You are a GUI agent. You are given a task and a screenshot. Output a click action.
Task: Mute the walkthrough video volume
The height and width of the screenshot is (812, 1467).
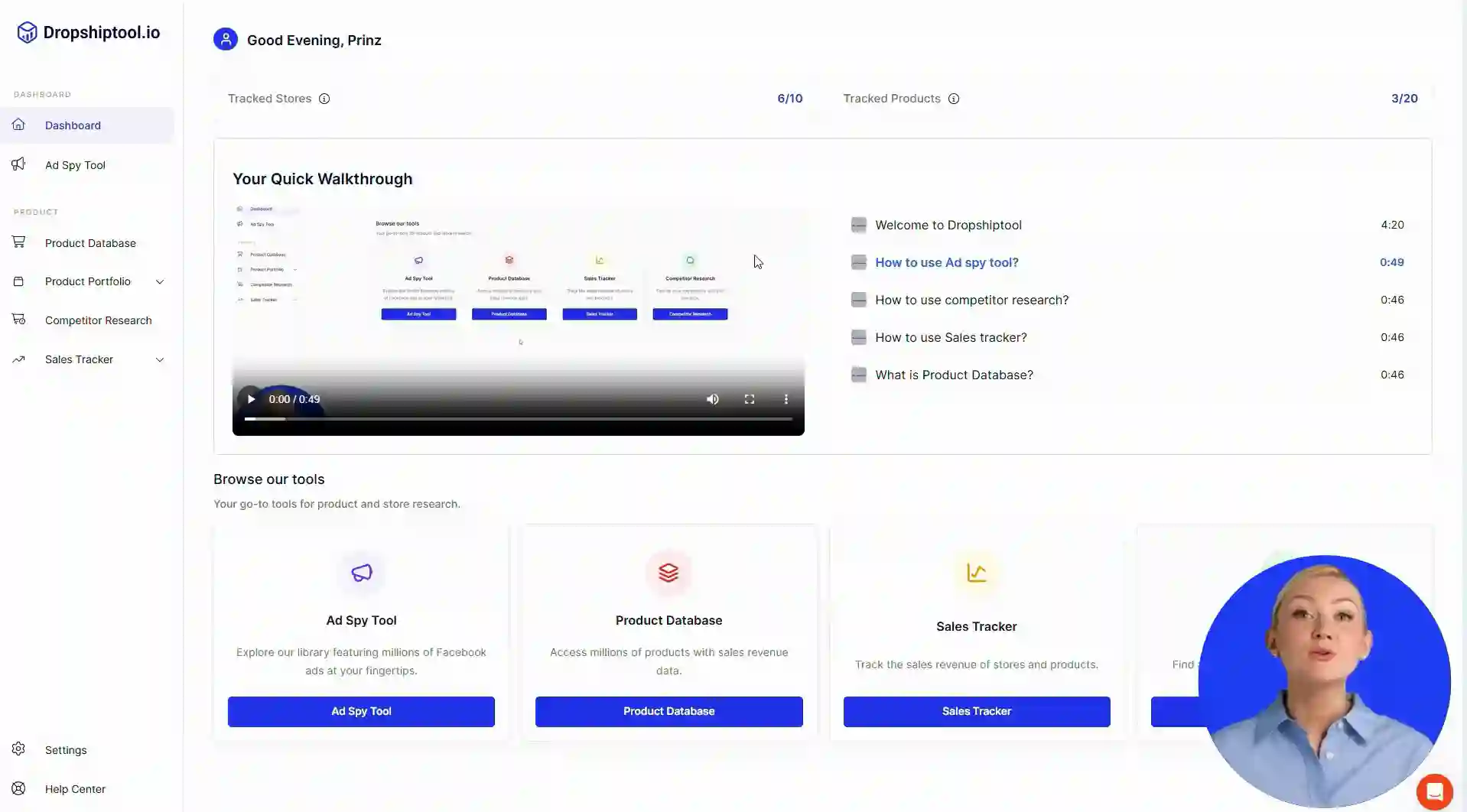pyautogui.click(x=712, y=399)
